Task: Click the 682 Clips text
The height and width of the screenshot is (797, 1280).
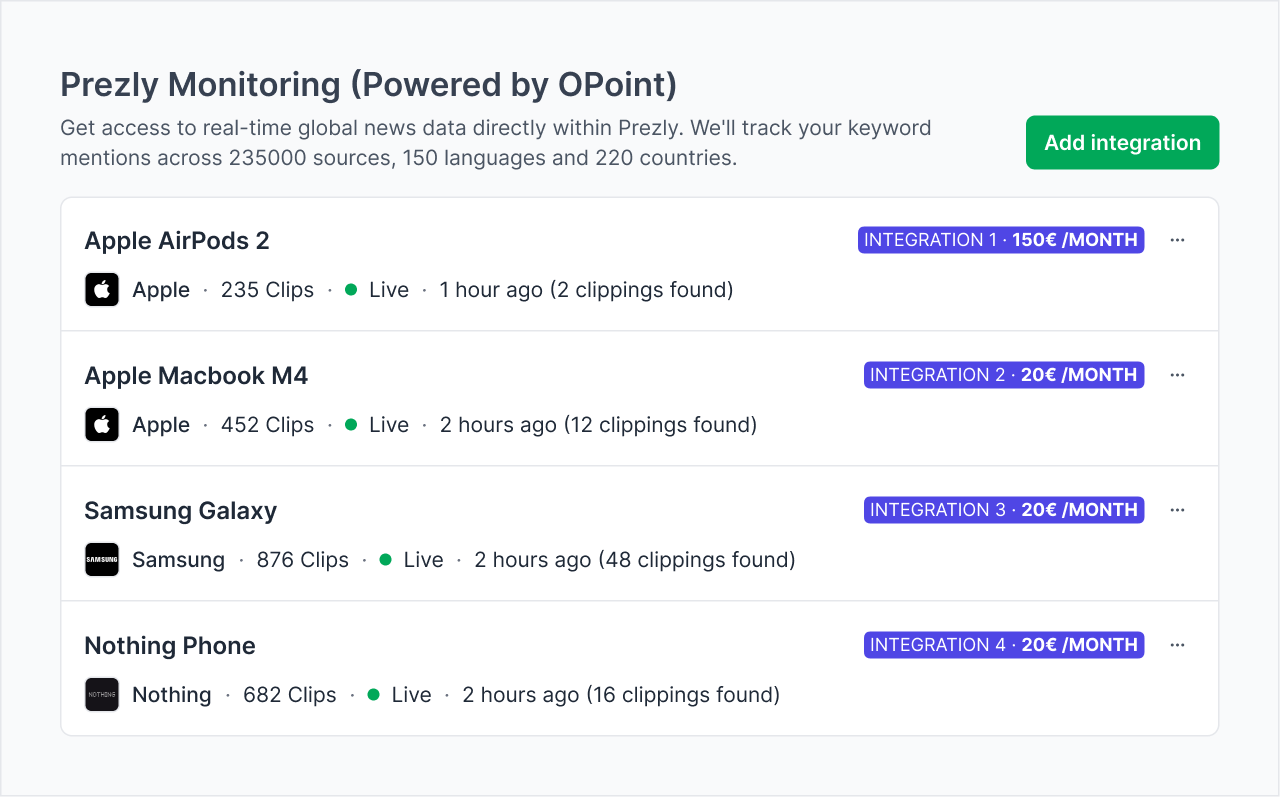Action: (x=290, y=695)
